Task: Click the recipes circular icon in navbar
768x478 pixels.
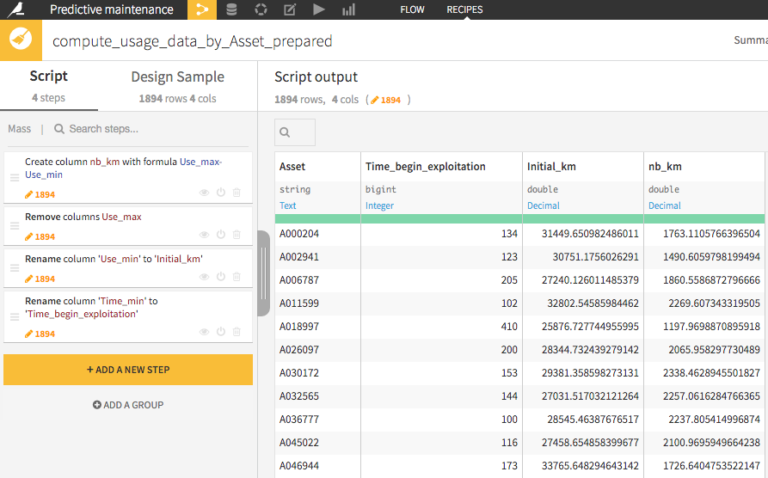Action: click(261, 10)
